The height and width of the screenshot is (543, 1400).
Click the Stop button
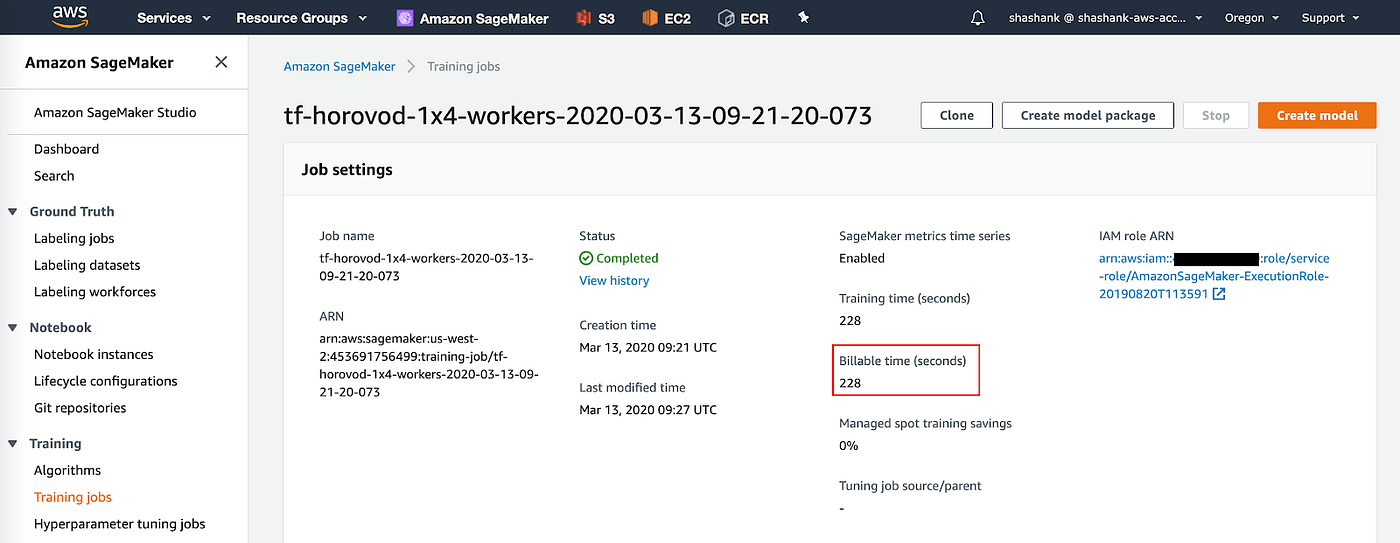click(1216, 115)
